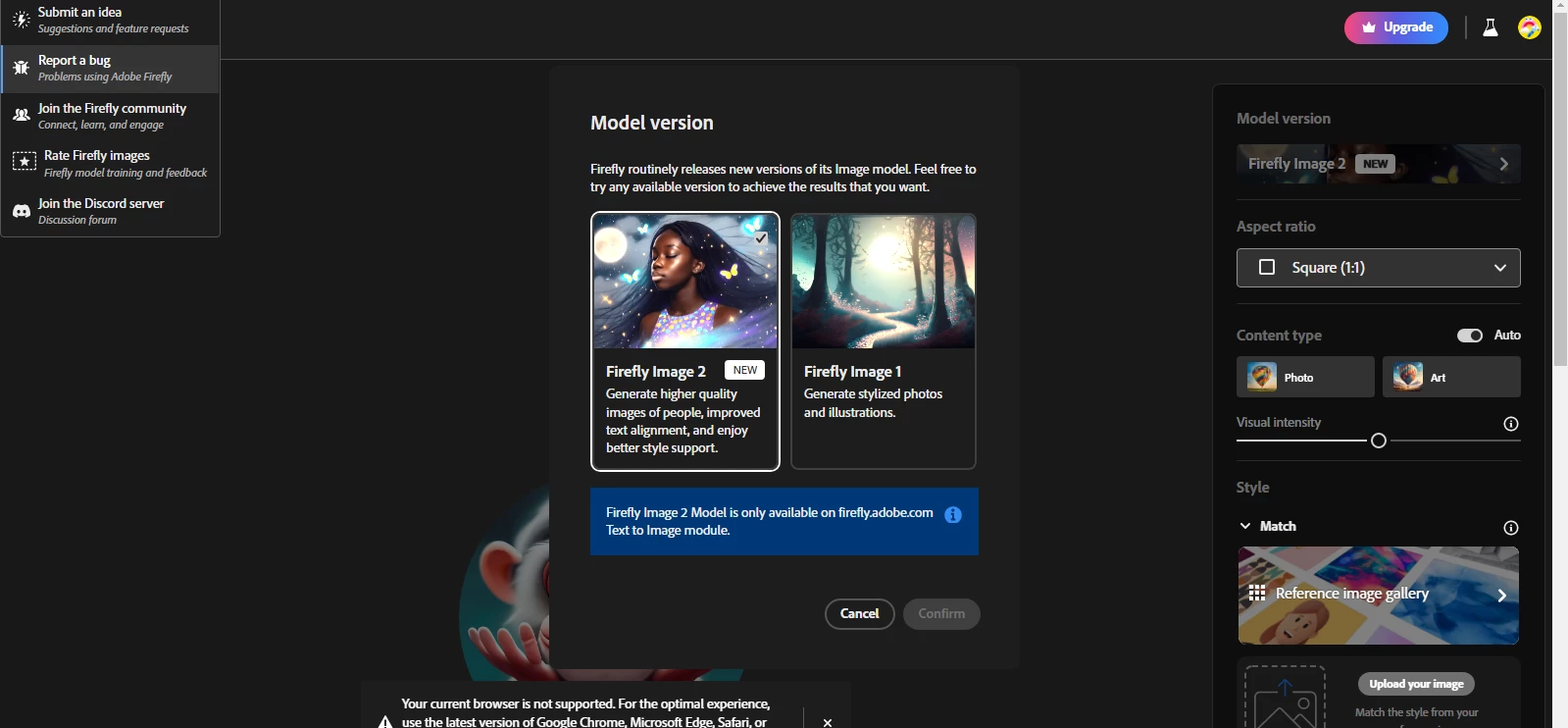Viewport: 1568px width, 728px height.
Task: Select Join the Discord server item
Action: click(x=111, y=211)
